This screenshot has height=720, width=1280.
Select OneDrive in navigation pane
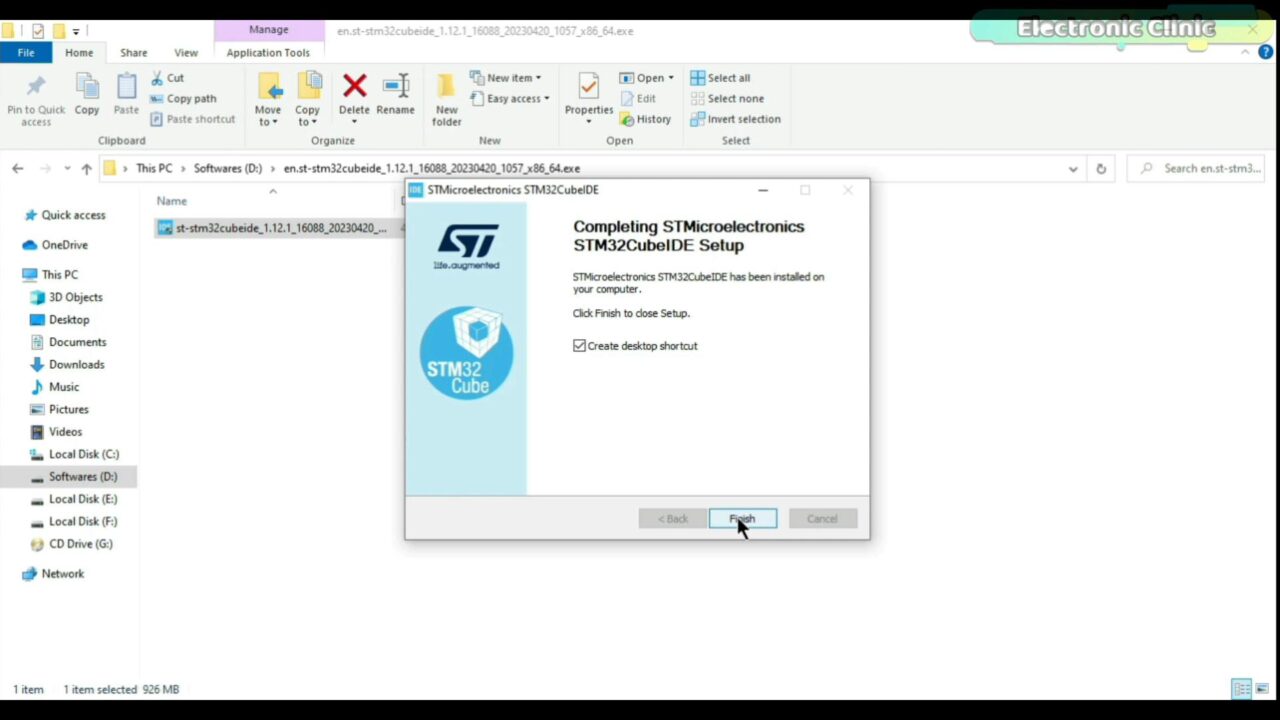click(65, 245)
